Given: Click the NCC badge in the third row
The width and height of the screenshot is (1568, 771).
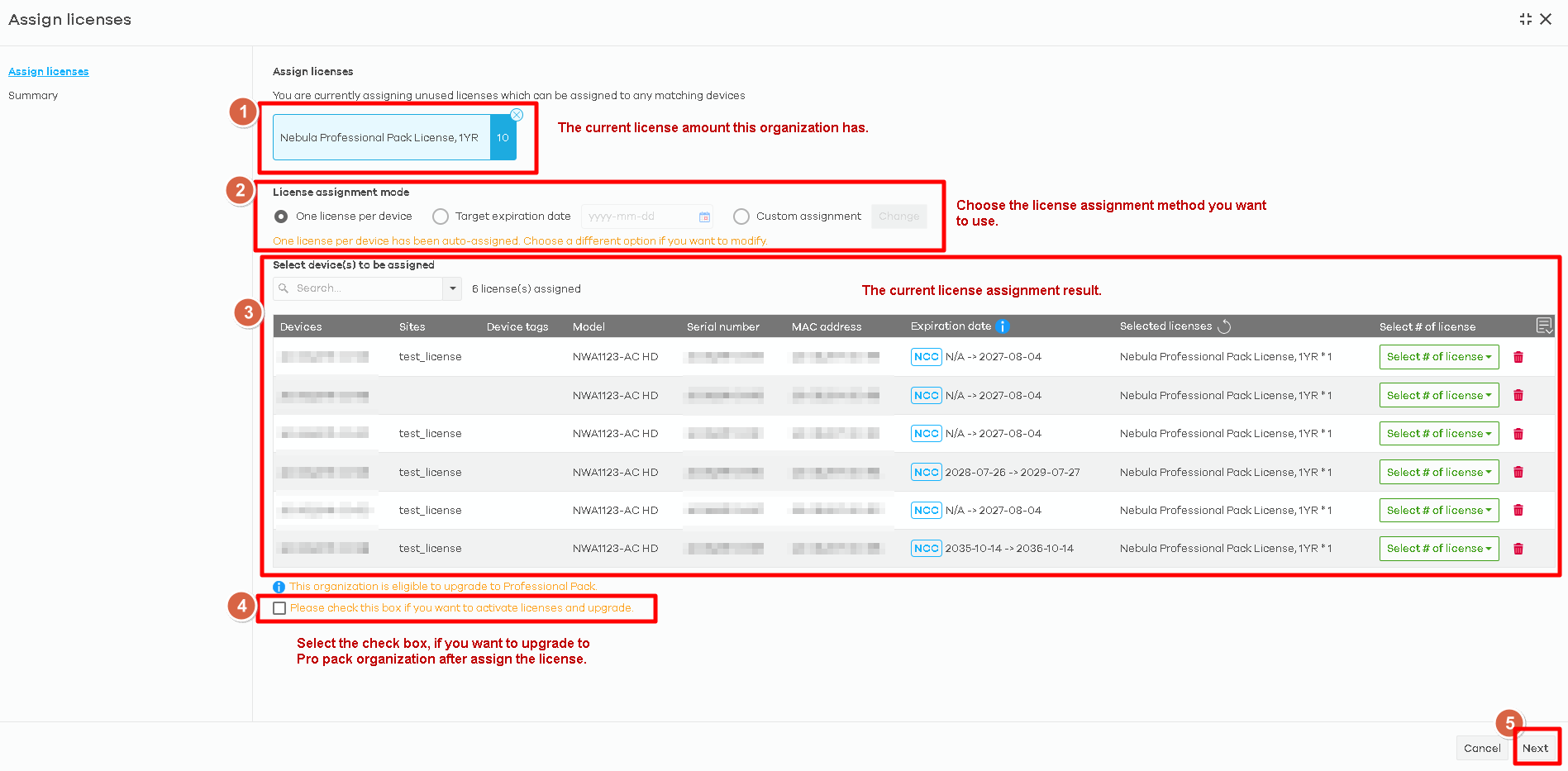Looking at the screenshot, I should (926, 434).
